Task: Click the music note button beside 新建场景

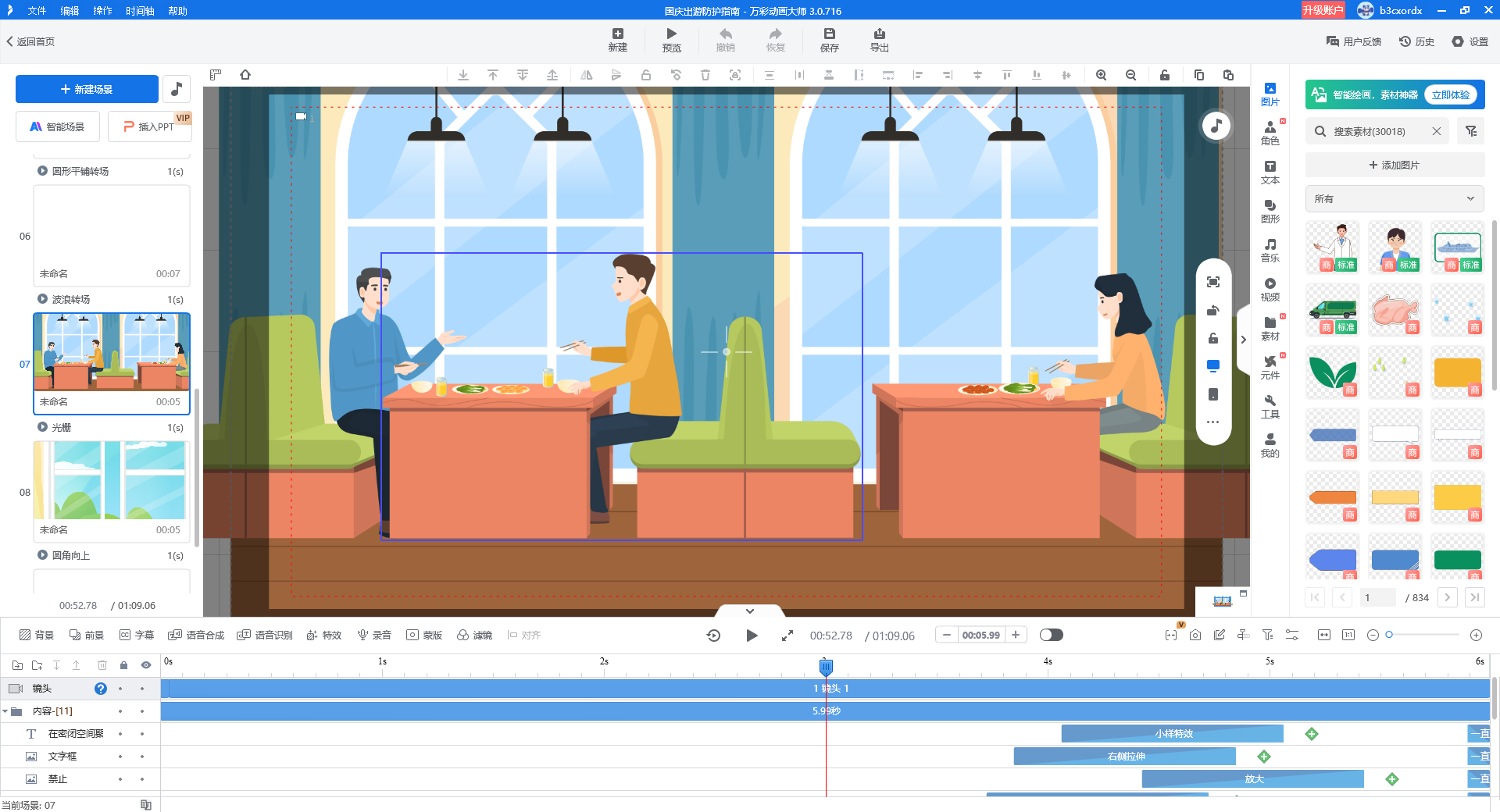Action: [x=177, y=89]
